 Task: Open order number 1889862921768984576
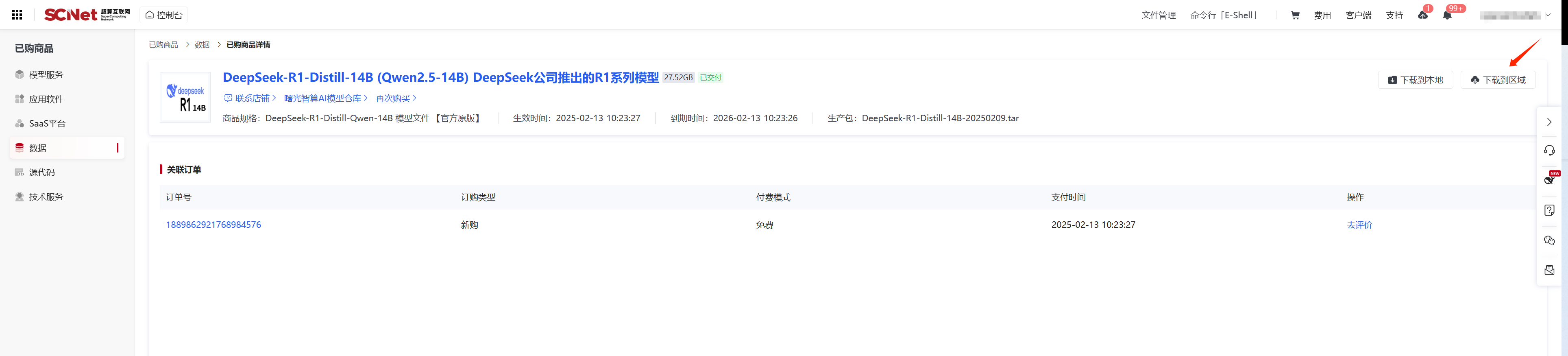(213, 225)
